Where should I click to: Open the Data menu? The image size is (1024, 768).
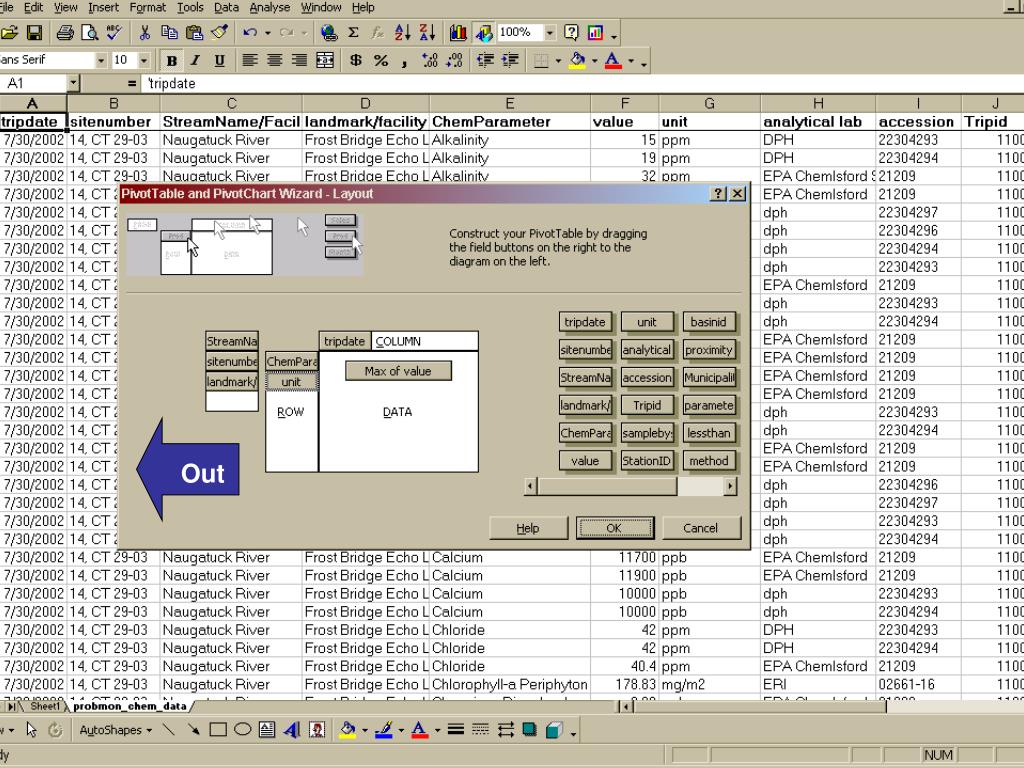(226, 8)
